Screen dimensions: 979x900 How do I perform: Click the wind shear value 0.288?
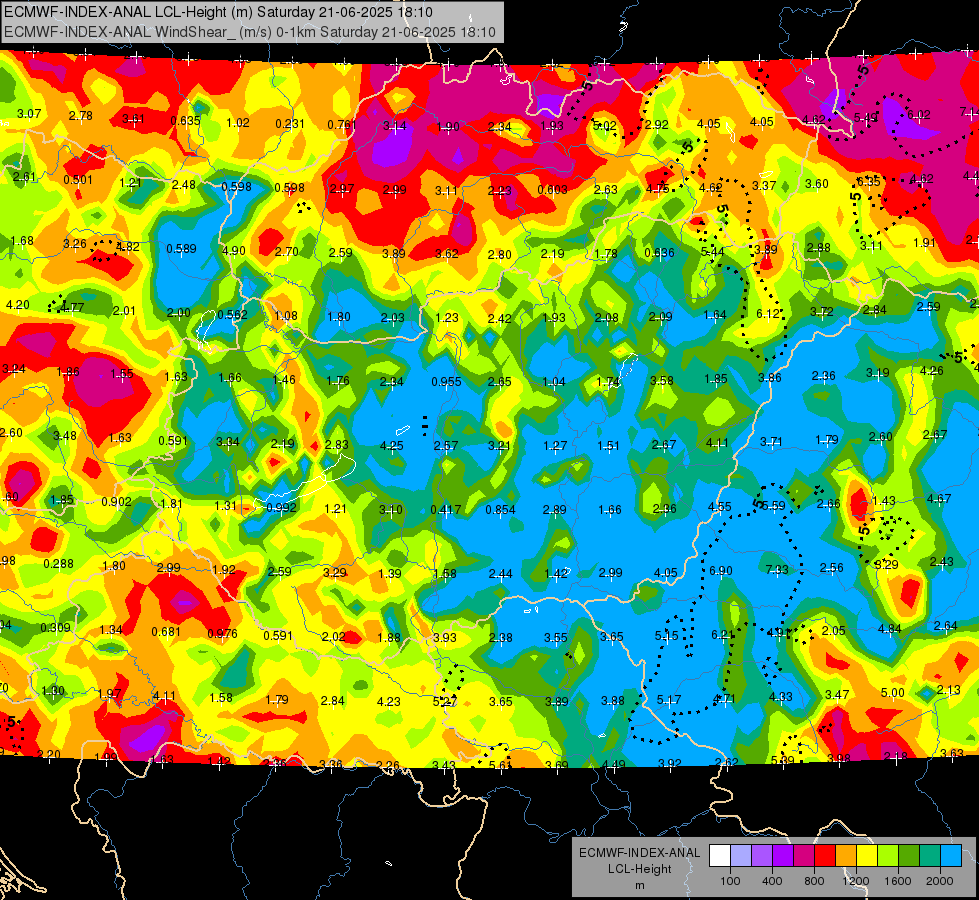click(58, 563)
